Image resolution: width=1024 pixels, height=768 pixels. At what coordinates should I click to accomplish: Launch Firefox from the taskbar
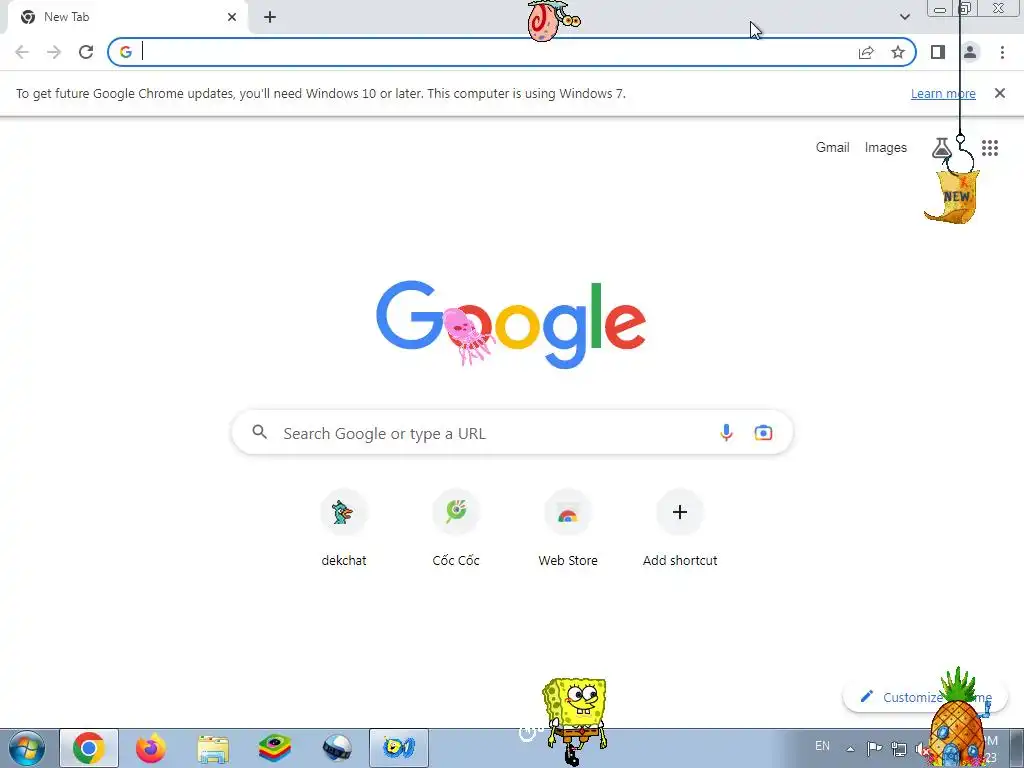coord(150,748)
